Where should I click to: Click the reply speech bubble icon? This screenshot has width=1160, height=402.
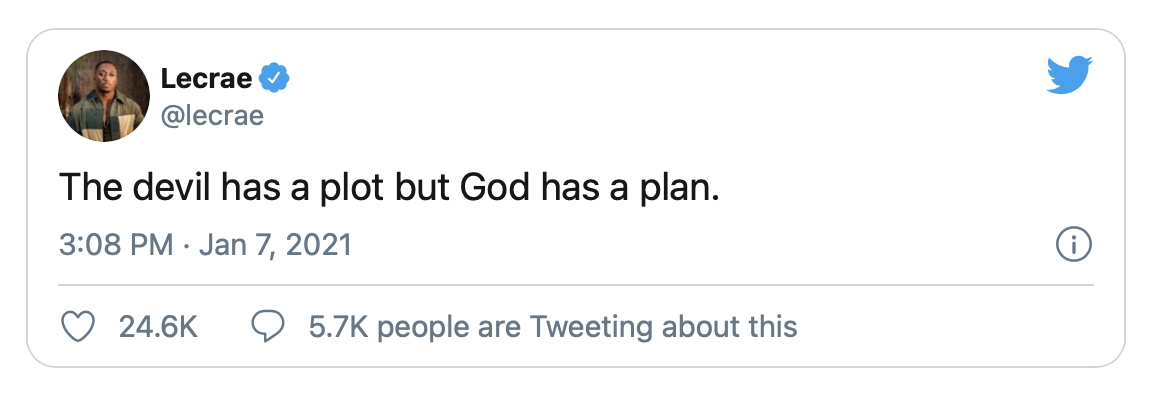point(267,326)
